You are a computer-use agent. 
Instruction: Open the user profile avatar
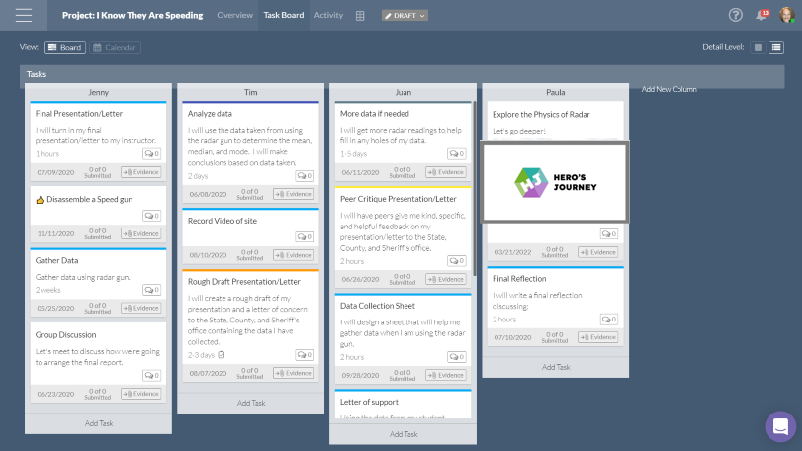click(787, 15)
